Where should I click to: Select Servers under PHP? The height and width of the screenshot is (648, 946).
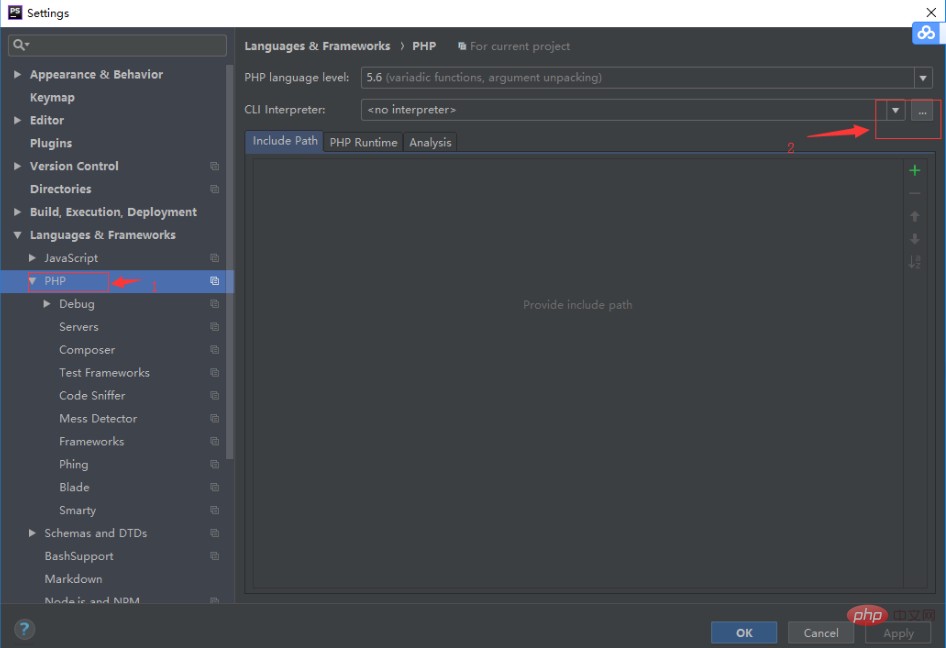78,326
